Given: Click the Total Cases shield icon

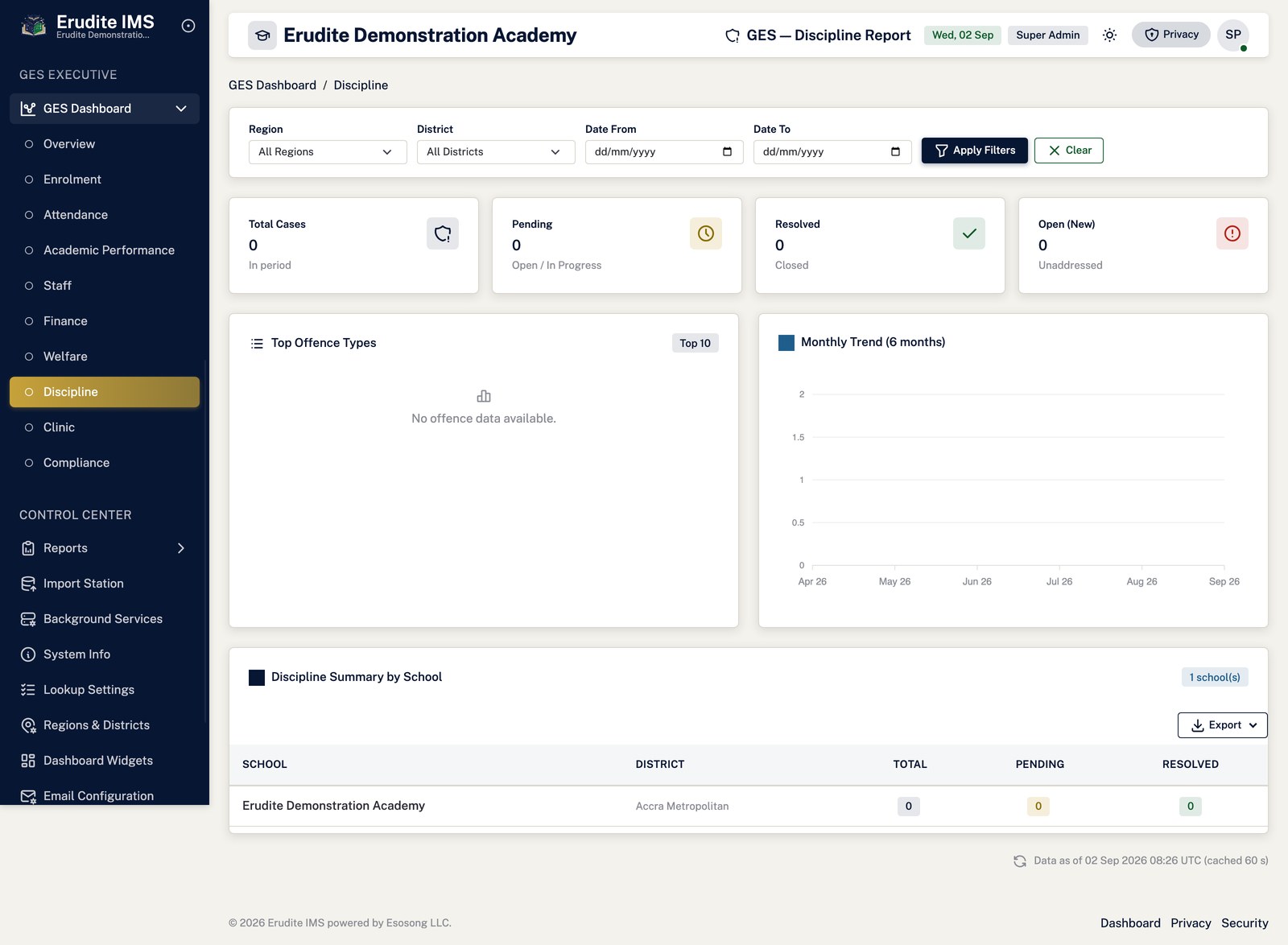Looking at the screenshot, I should [443, 233].
